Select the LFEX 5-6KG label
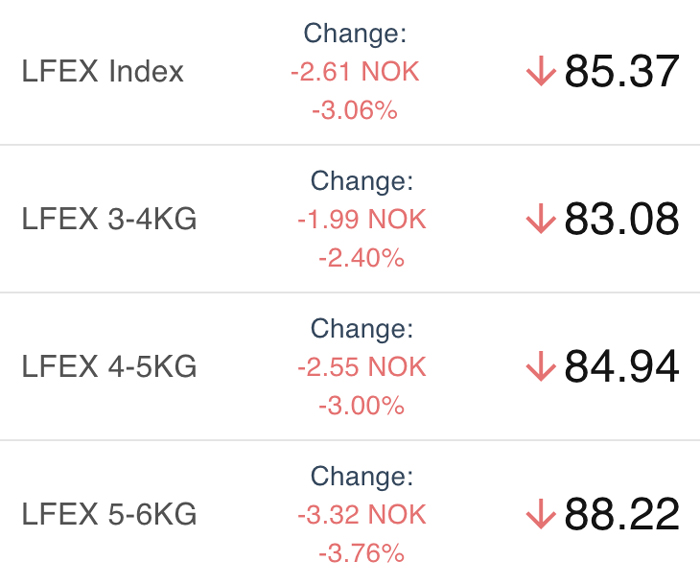The height and width of the screenshot is (585, 700). tap(109, 514)
